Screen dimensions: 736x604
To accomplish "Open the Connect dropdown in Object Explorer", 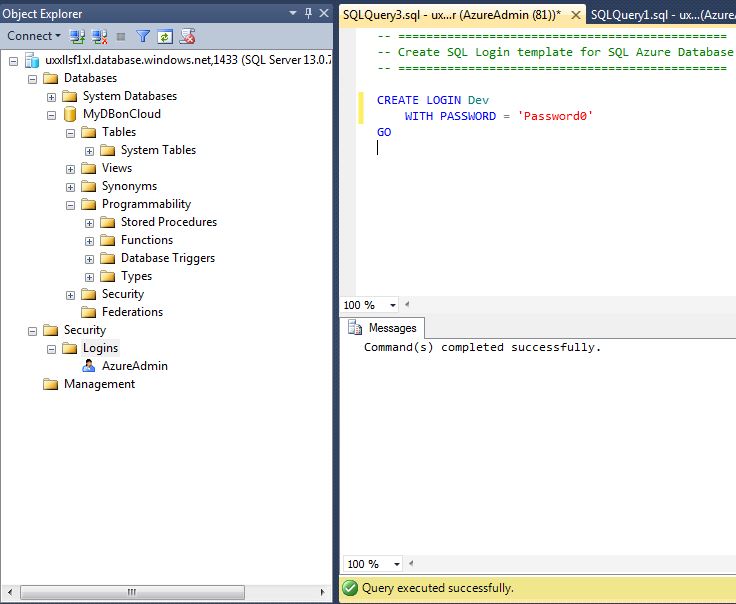I will 33,36.
